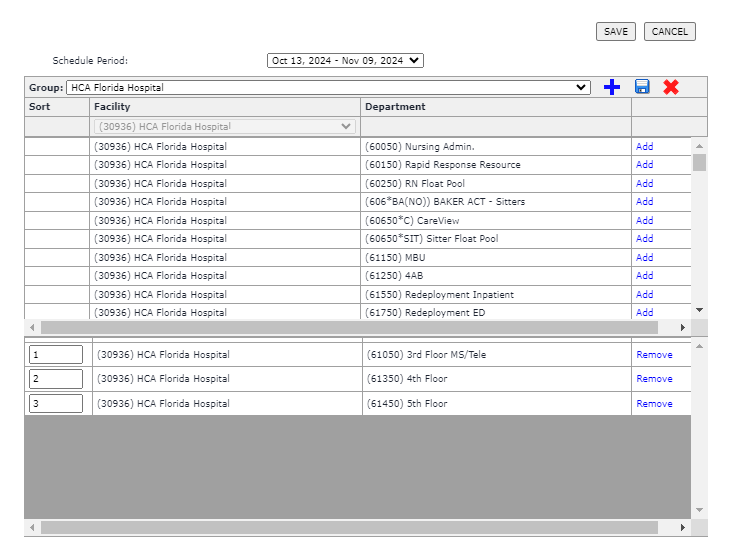Click the sort order field containing 2
This screenshot has width=733, height=558.
56,379
